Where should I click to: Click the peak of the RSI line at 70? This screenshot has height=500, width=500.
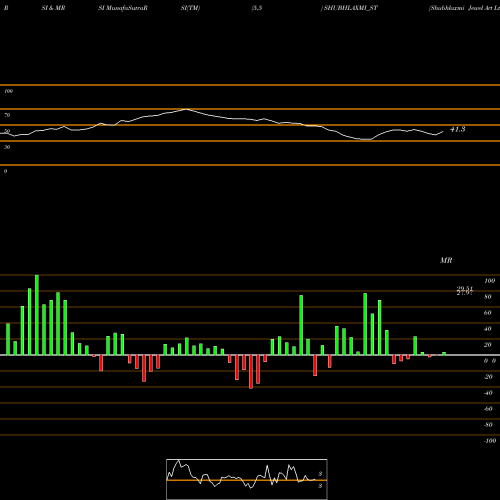pos(186,109)
